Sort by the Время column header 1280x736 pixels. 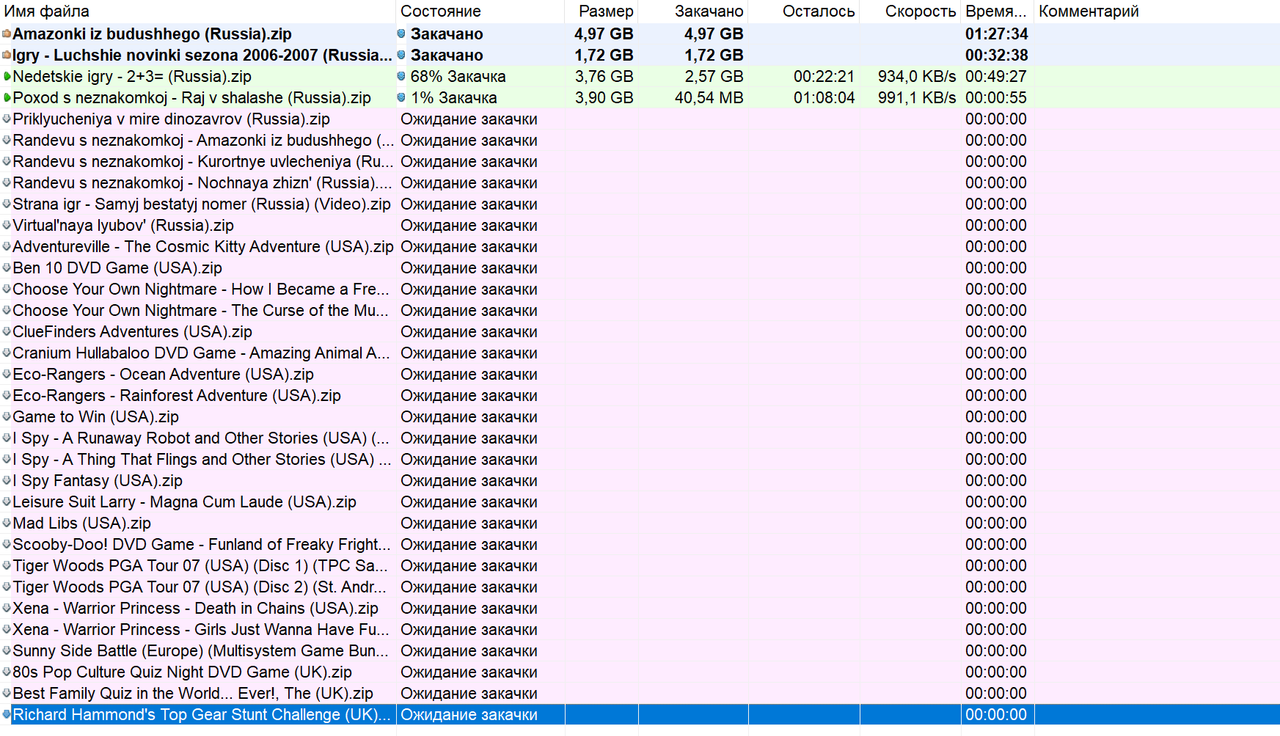point(997,11)
